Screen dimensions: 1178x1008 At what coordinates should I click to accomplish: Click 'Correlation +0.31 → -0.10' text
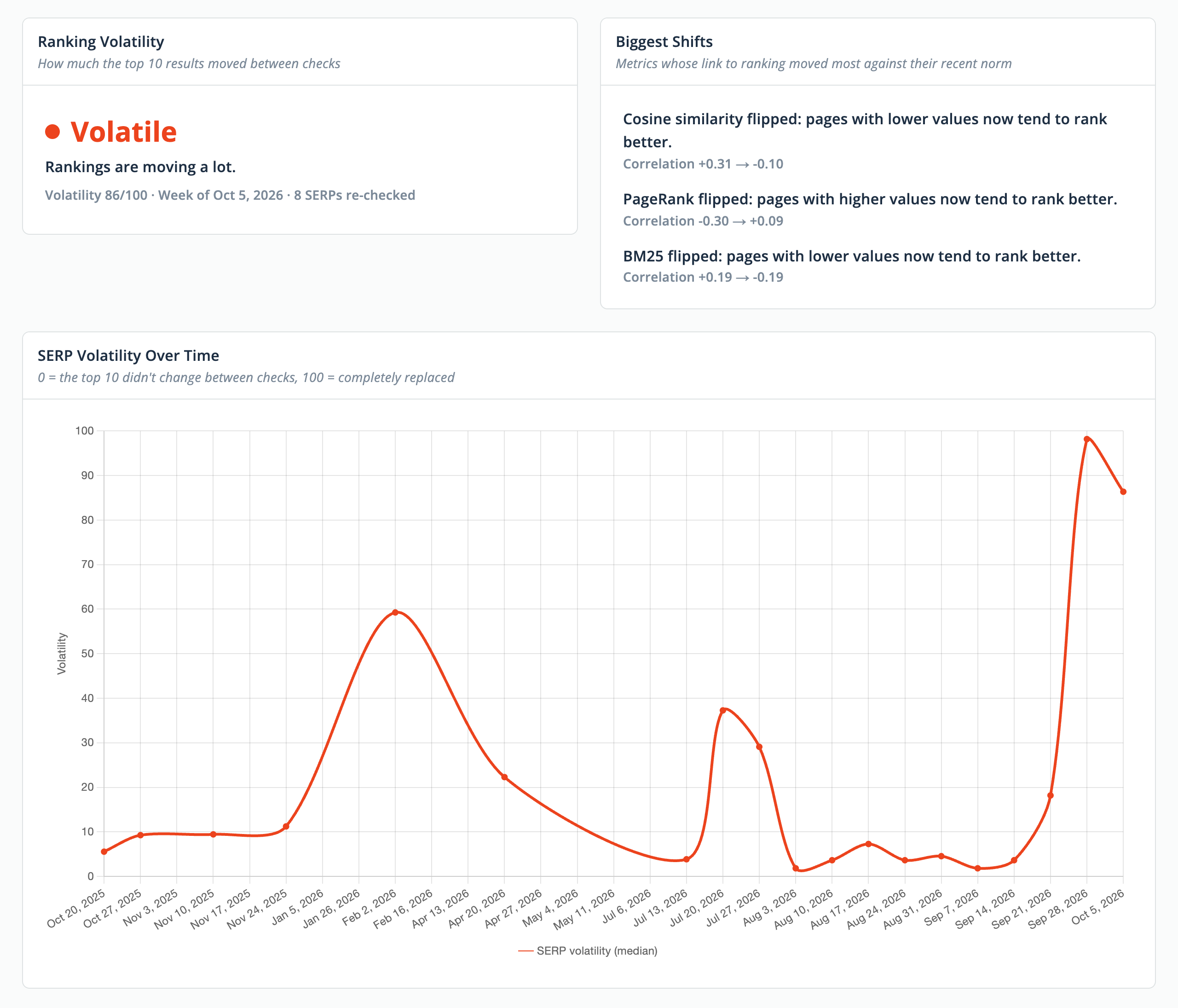[703, 164]
